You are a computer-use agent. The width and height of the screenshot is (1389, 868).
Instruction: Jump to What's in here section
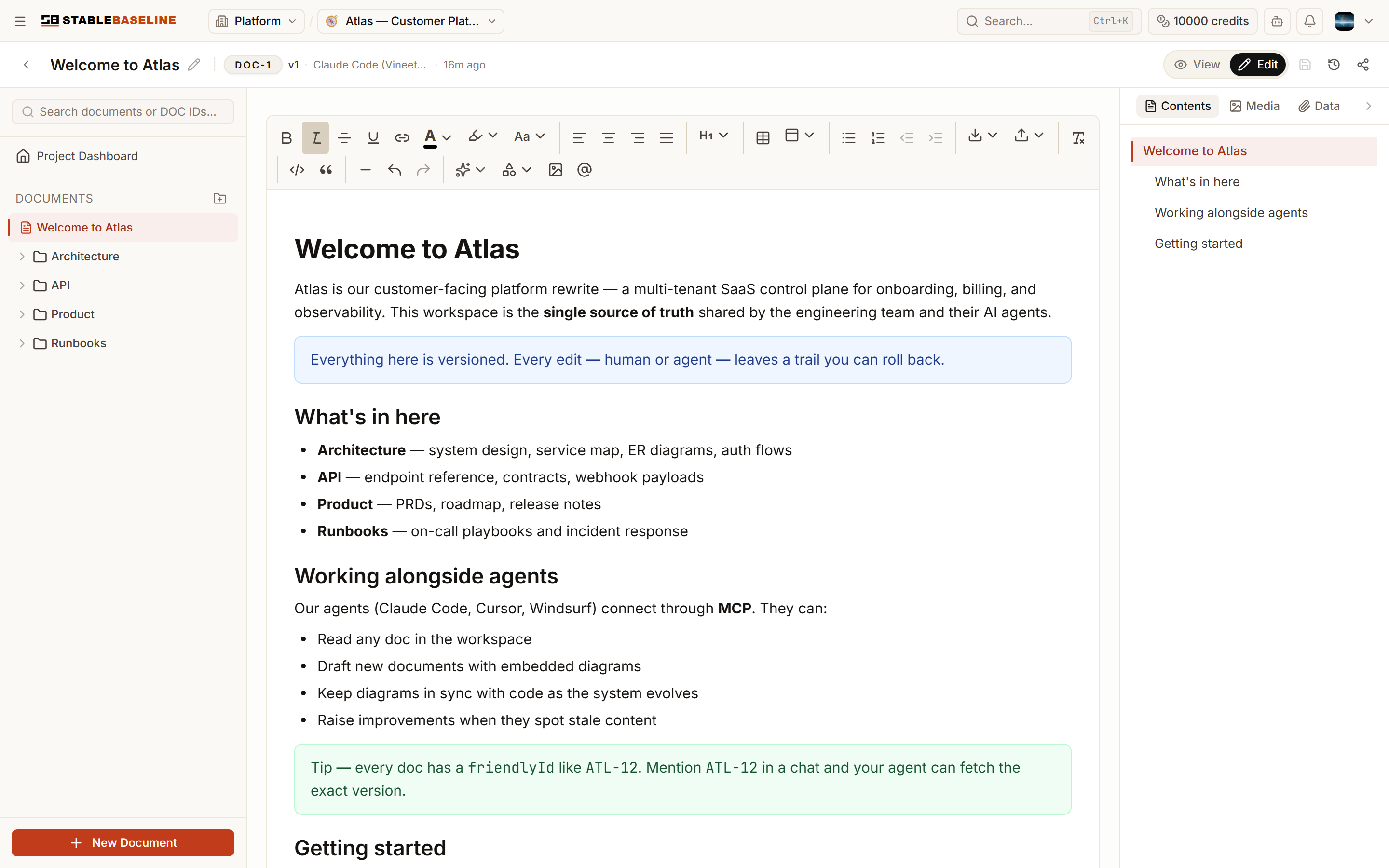point(1197,182)
